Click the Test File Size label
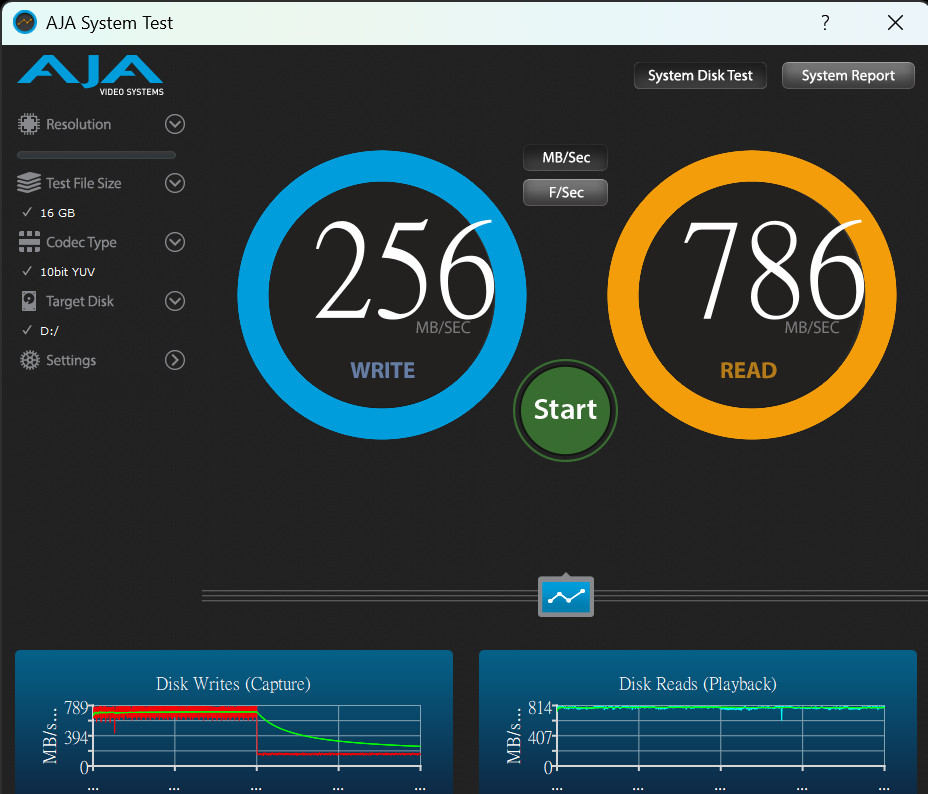Image resolution: width=928 pixels, height=794 pixels. tap(83, 183)
